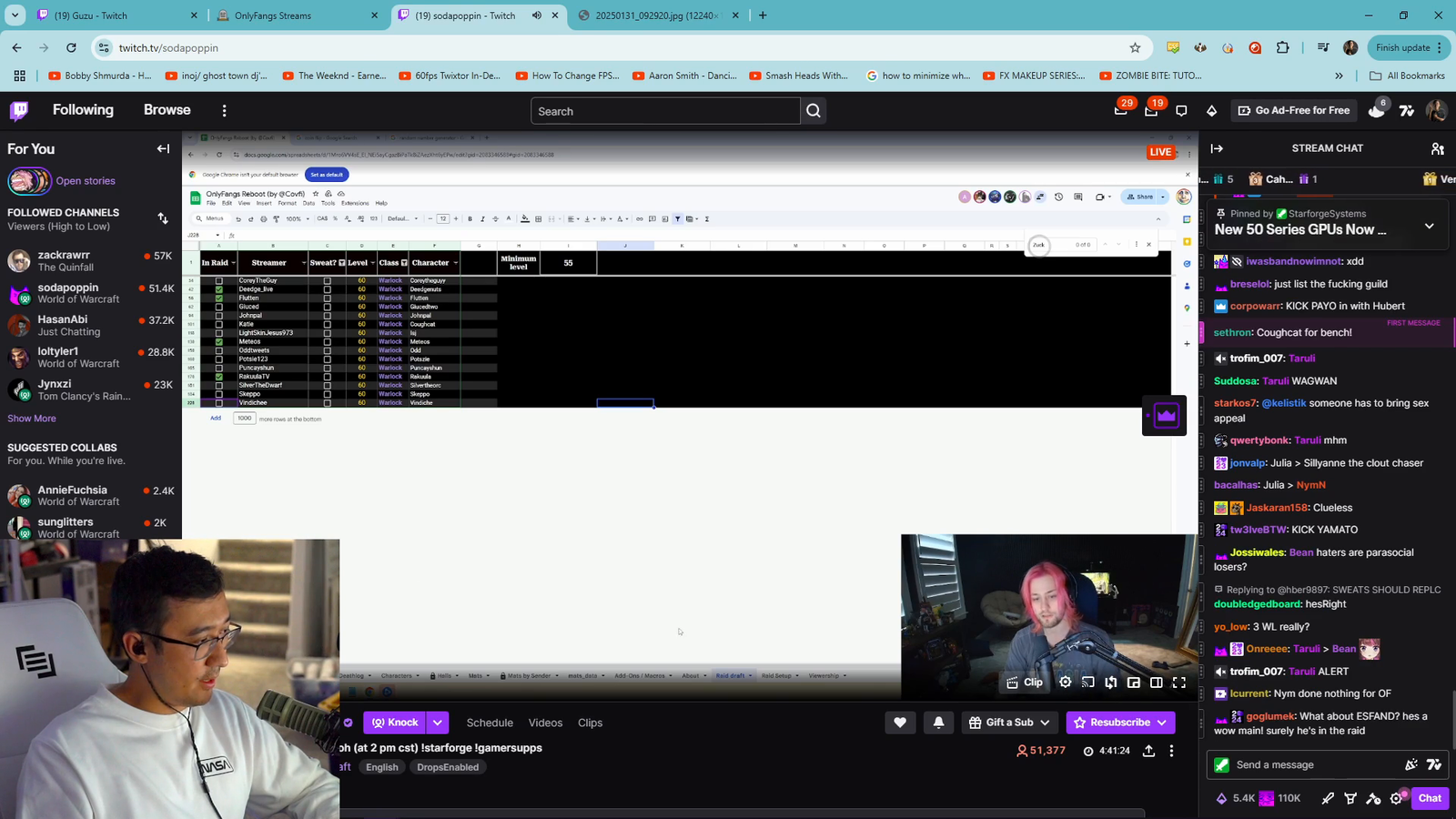Open channel three-dot more menu
Screen dimensions: 1456x819
coord(1171,751)
